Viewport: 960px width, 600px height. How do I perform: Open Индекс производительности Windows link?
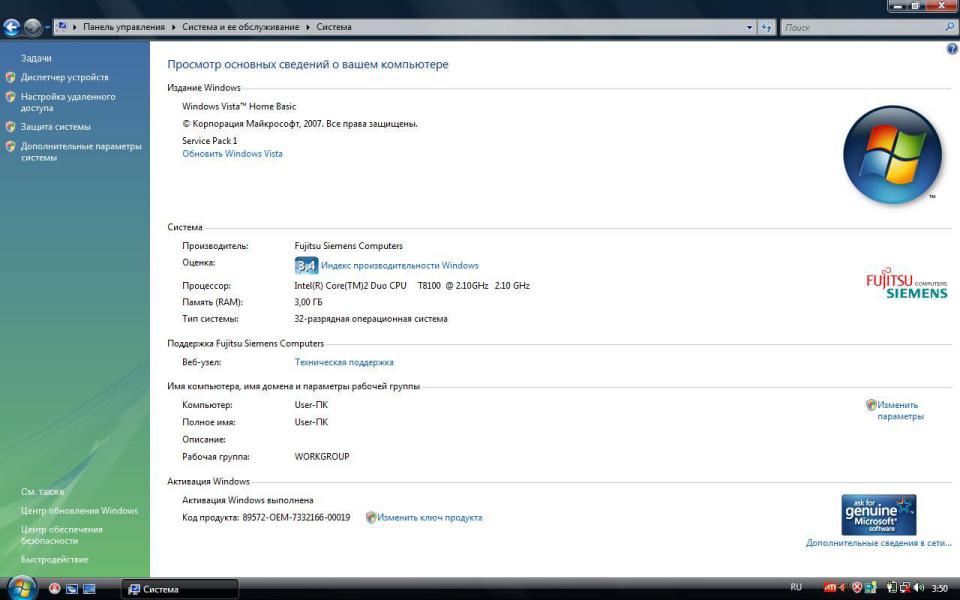400,266
